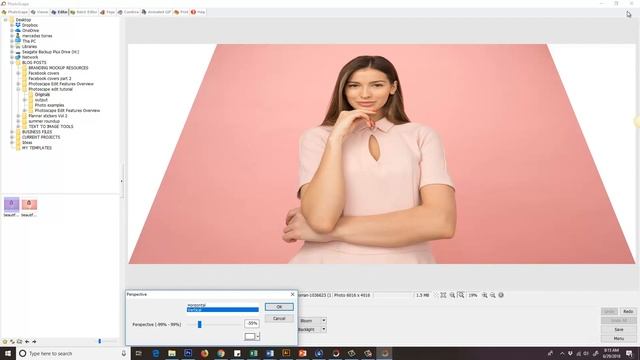Switch to the Editor tab
Image resolution: width=640 pixels, height=360 pixels.
click(x=60, y=12)
